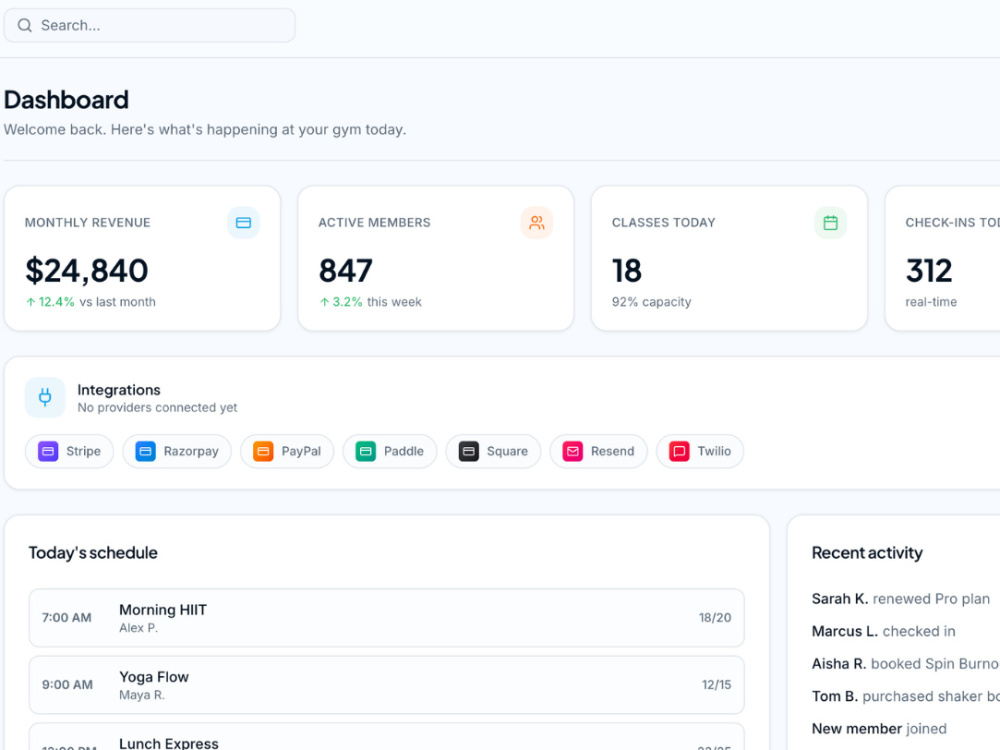Connect the PayPal provider chip
The width and height of the screenshot is (1000, 750).
tap(287, 451)
